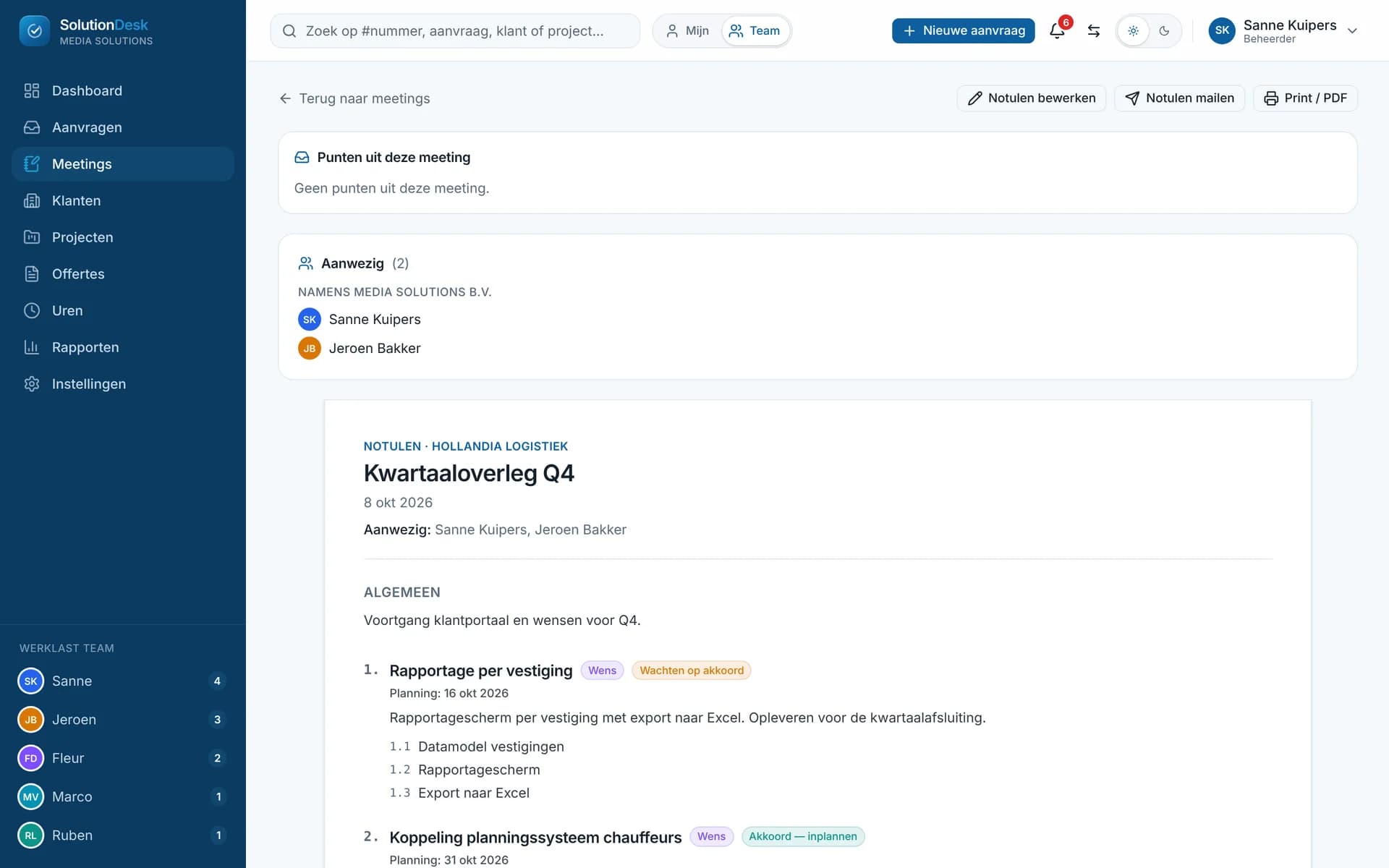
Task: Click Wachten op akkoord status badge
Action: coord(692,671)
